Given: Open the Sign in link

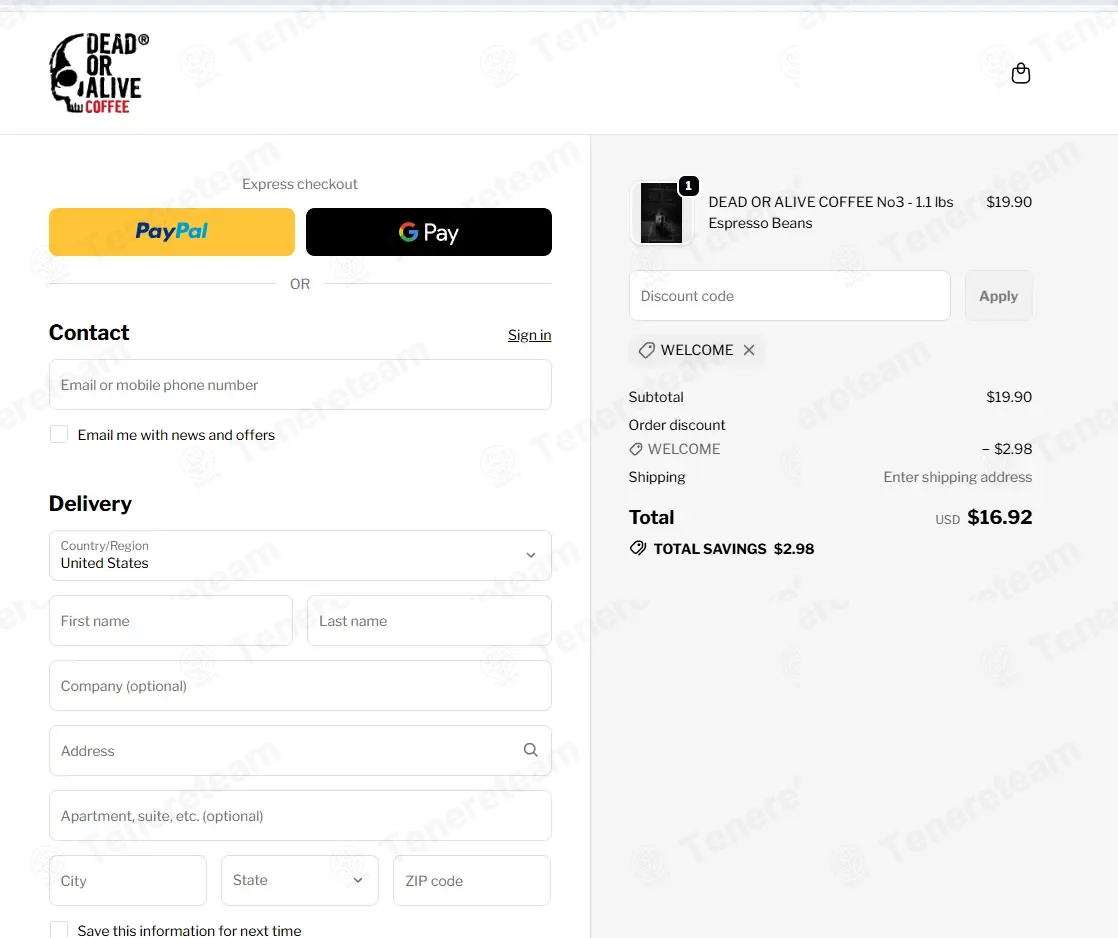Looking at the screenshot, I should pyautogui.click(x=529, y=335).
